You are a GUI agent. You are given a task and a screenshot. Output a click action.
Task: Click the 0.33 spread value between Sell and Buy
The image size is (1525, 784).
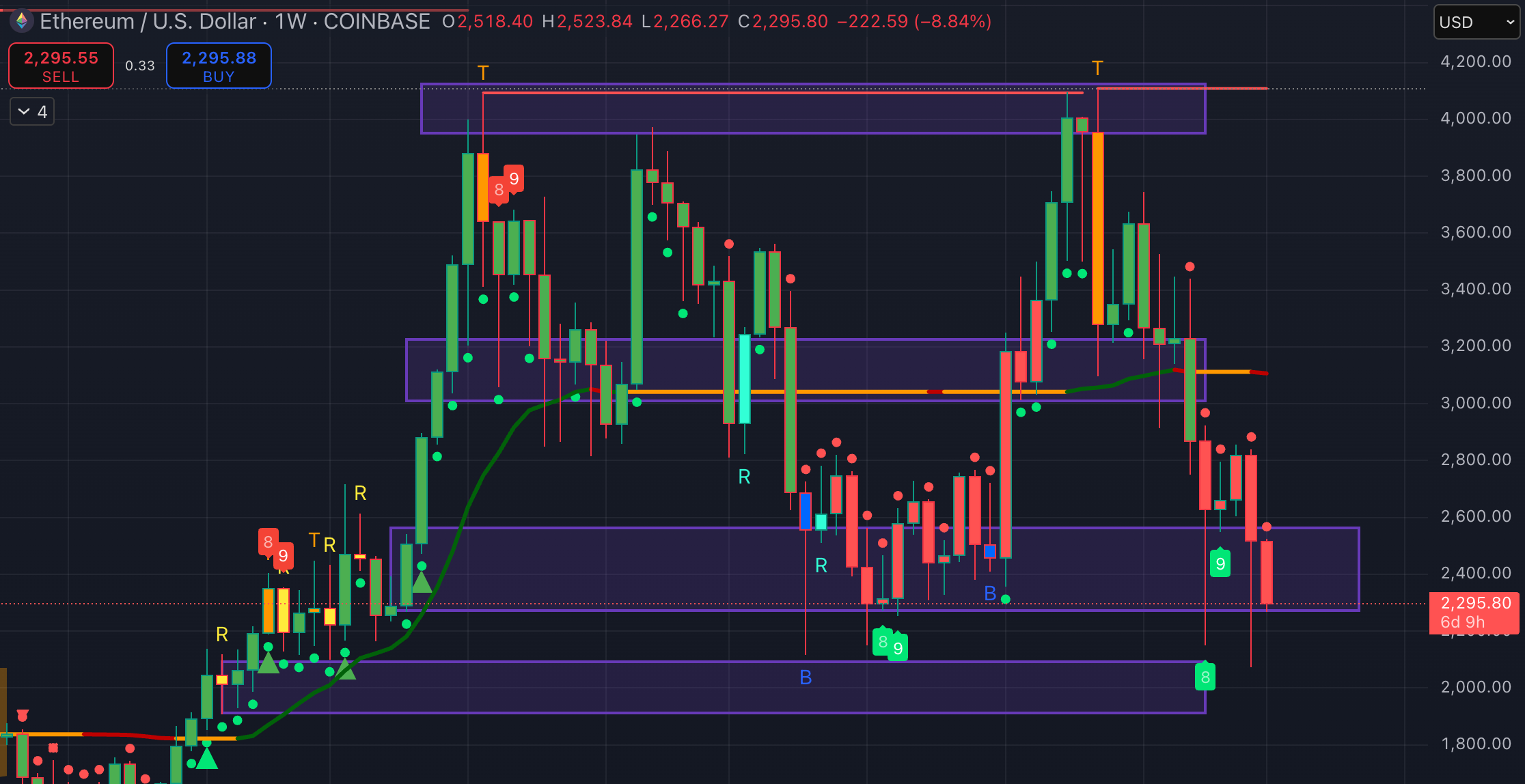(x=140, y=66)
